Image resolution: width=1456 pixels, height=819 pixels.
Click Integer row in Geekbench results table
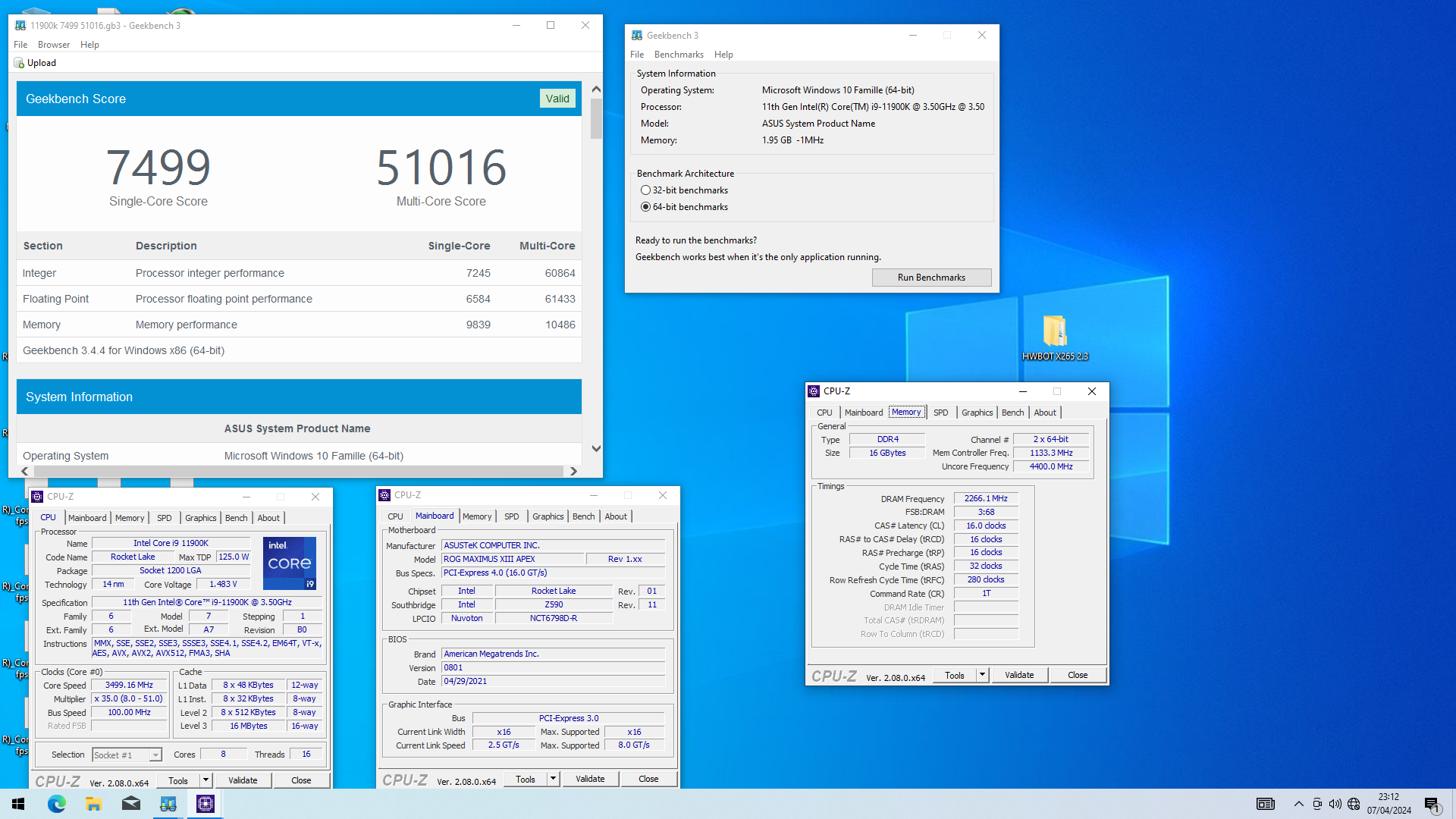(299, 273)
